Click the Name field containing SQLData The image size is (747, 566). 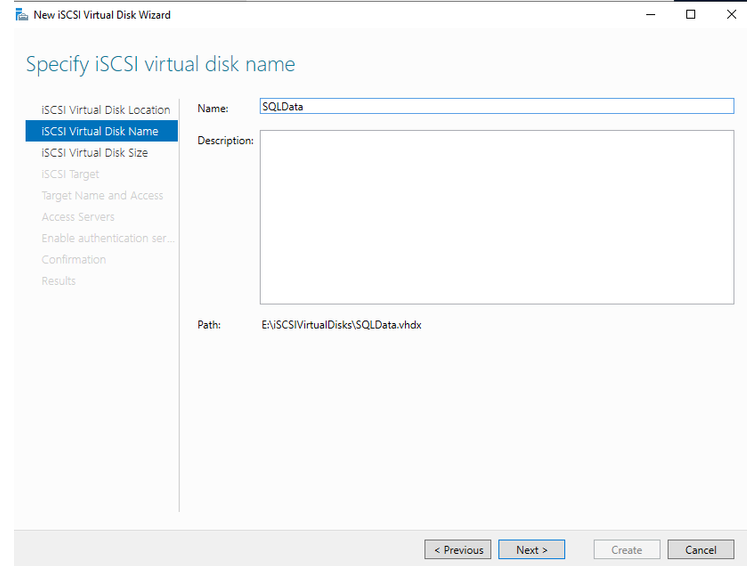[496, 107]
